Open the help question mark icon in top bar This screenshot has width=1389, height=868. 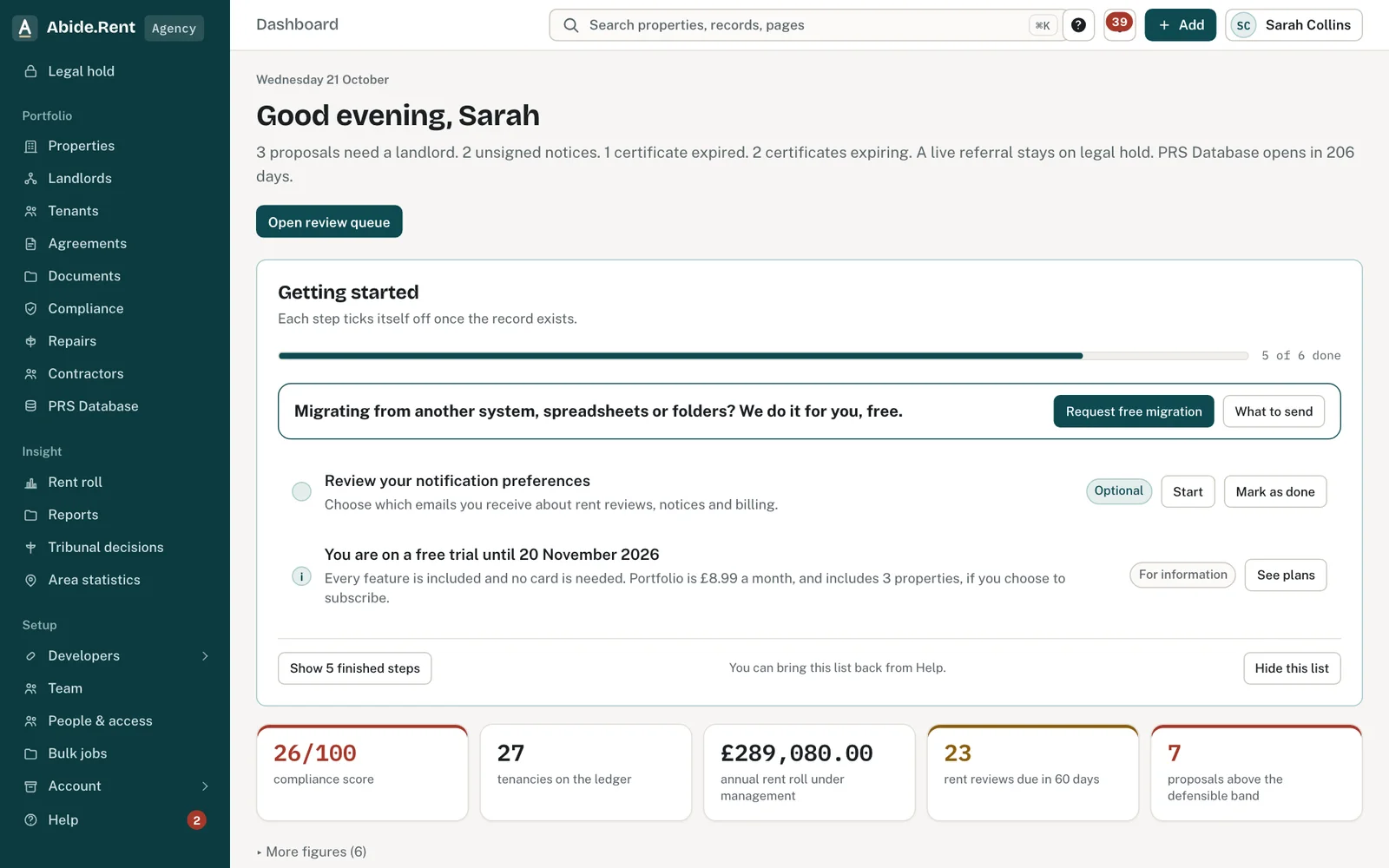tap(1078, 25)
